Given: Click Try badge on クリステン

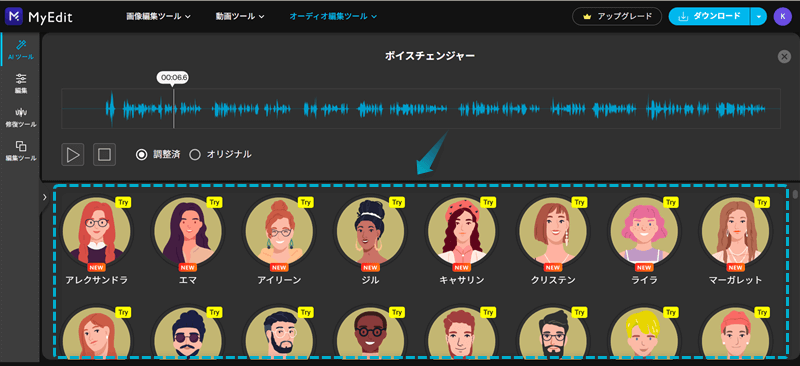Looking at the screenshot, I should coord(579,202).
